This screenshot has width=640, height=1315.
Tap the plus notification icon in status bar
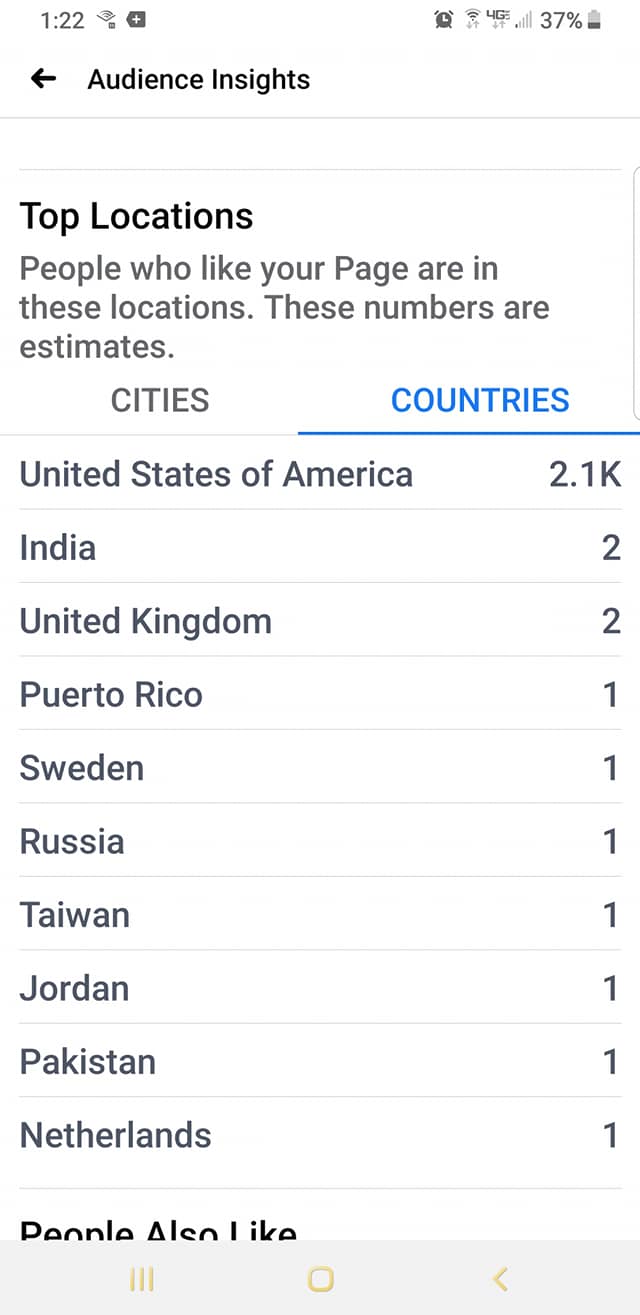137,20
